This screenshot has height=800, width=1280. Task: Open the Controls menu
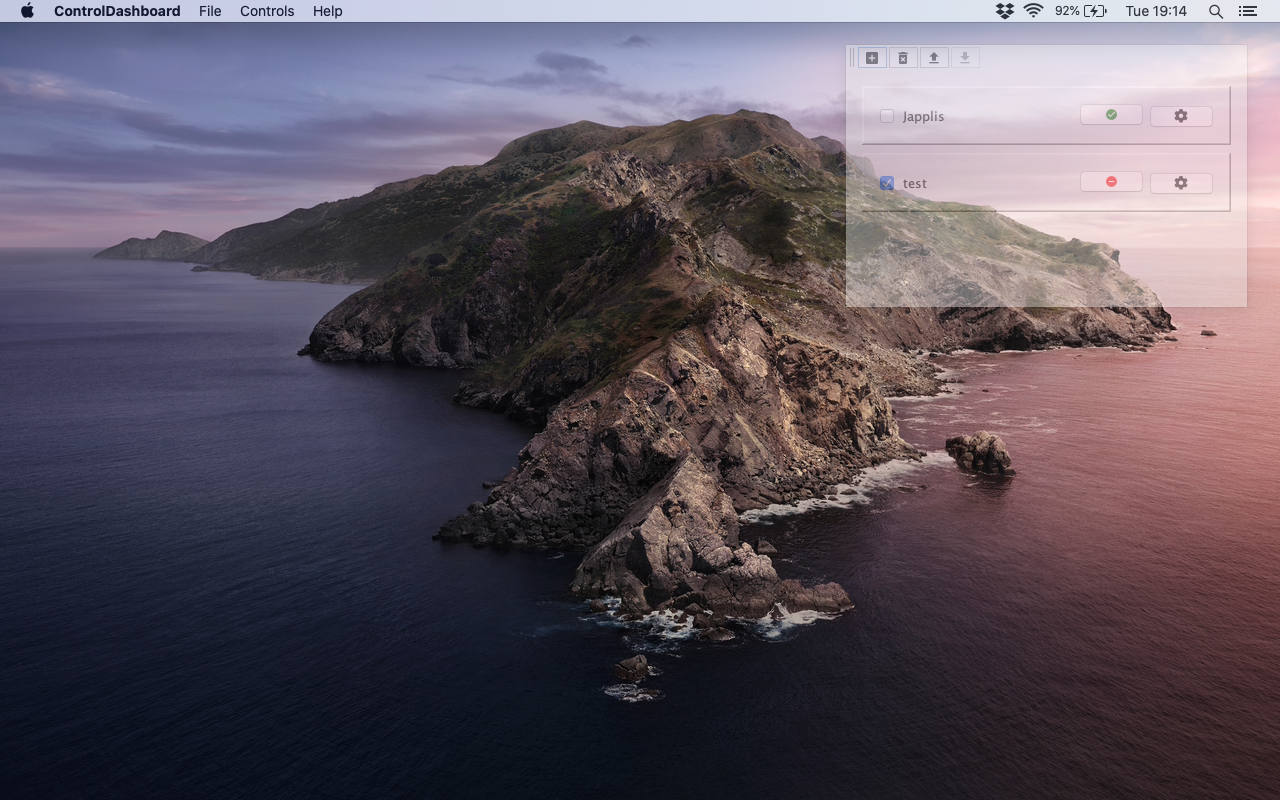click(x=267, y=11)
